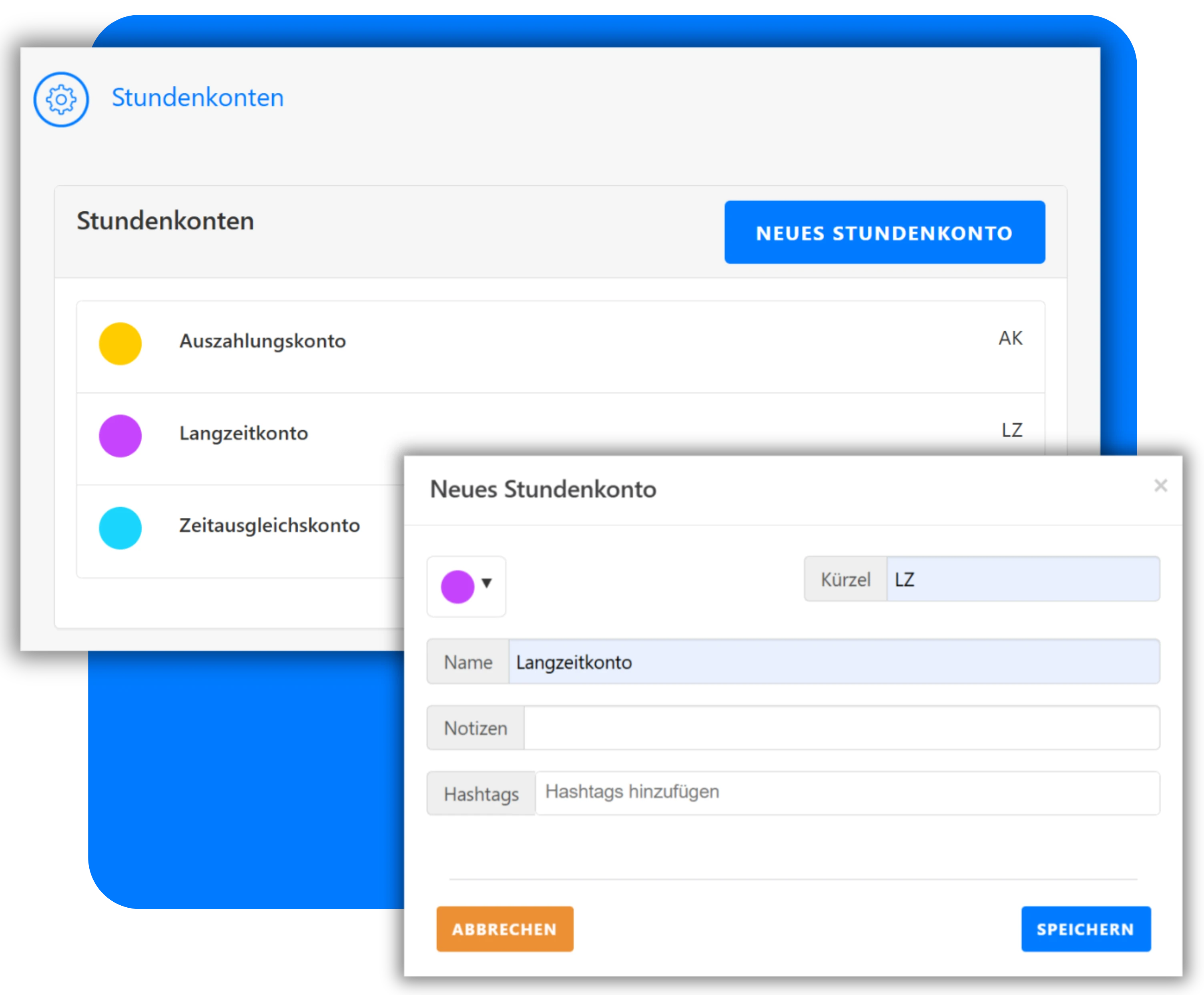Click the NEUES STUNDENKONTO button
This screenshot has width=1204, height=995.
click(x=884, y=232)
